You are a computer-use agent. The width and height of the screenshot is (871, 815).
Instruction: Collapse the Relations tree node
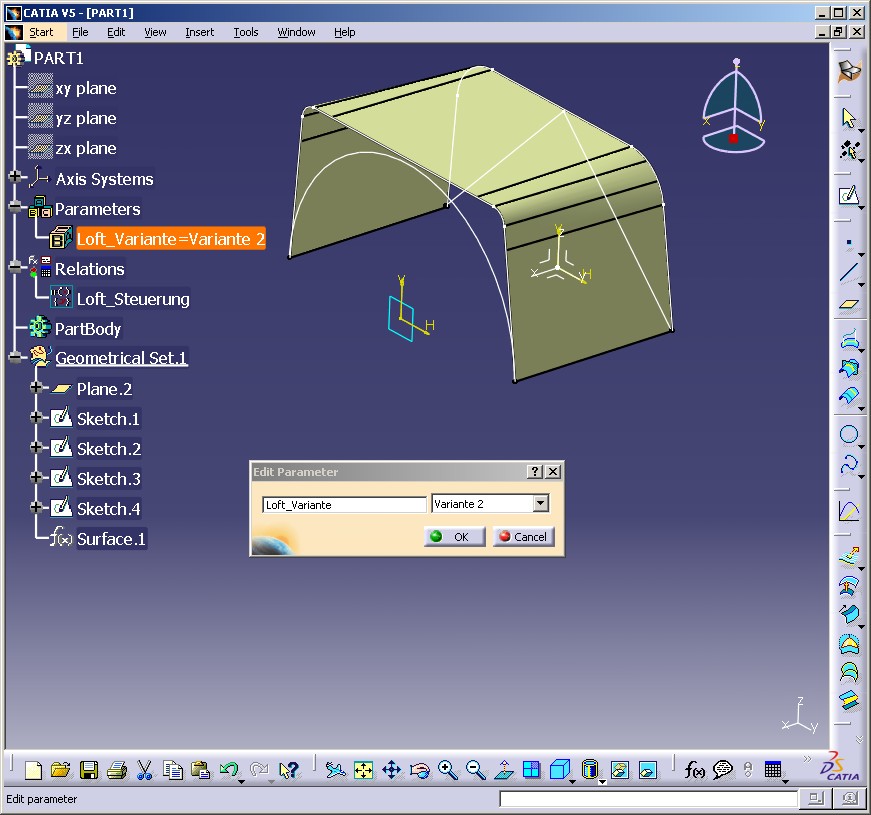16,268
